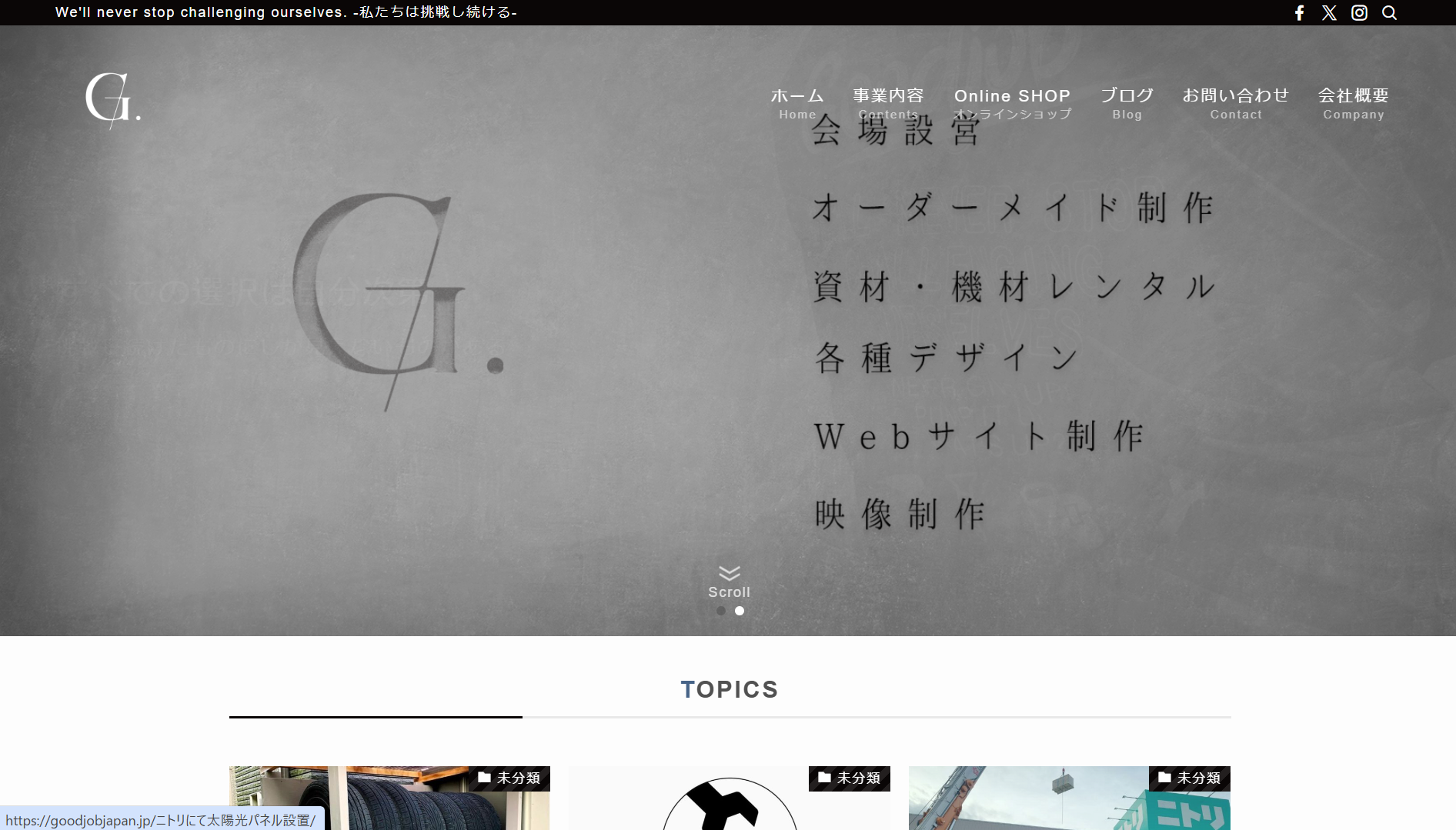The width and height of the screenshot is (1456, 830).
Task: Open ブログ Blog menu item
Action: pyautogui.click(x=1127, y=103)
